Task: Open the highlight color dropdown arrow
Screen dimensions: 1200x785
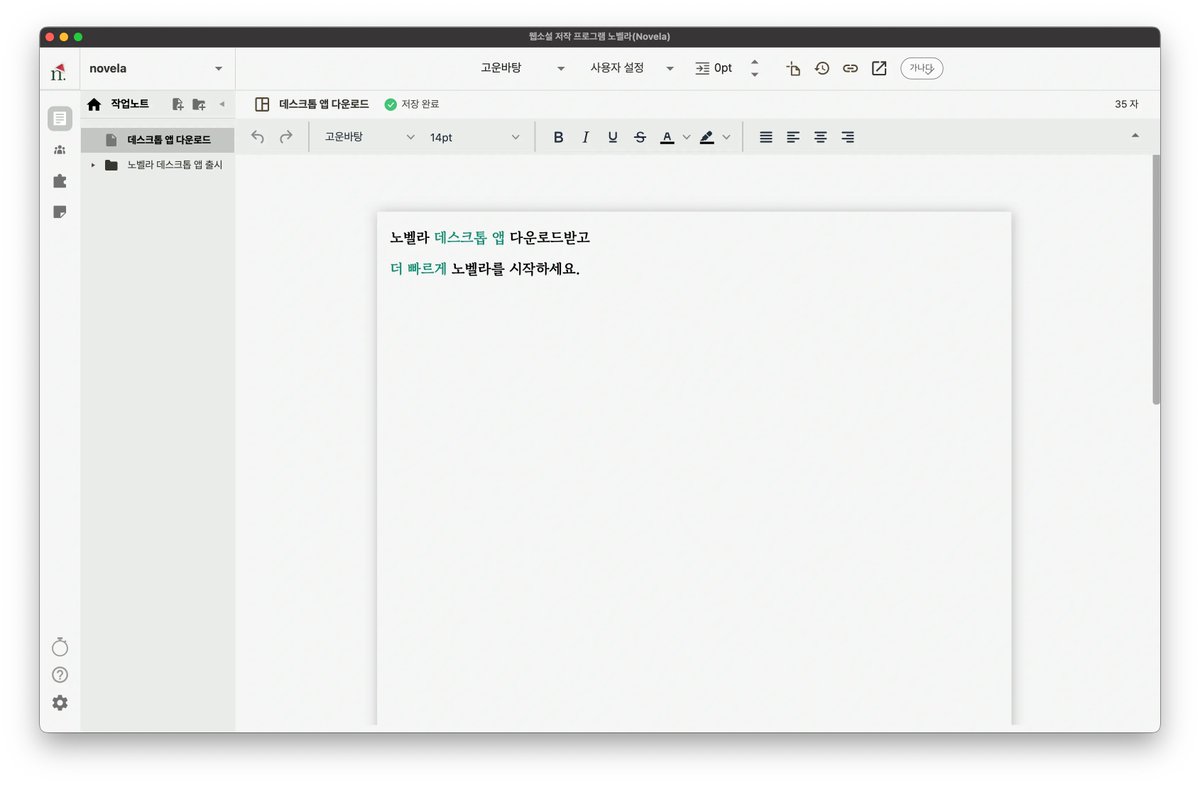Action: click(x=727, y=137)
